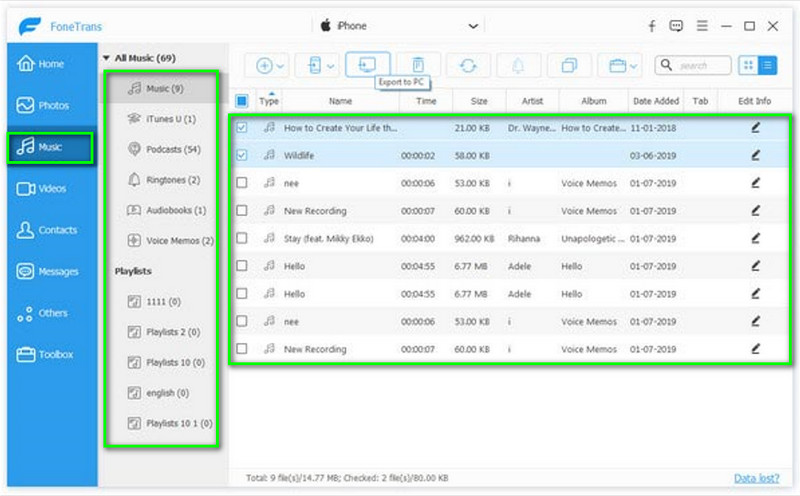Sort the list by Size column header
Image resolution: width=800 pixels, height=496 pixels.
coord(479,101)
